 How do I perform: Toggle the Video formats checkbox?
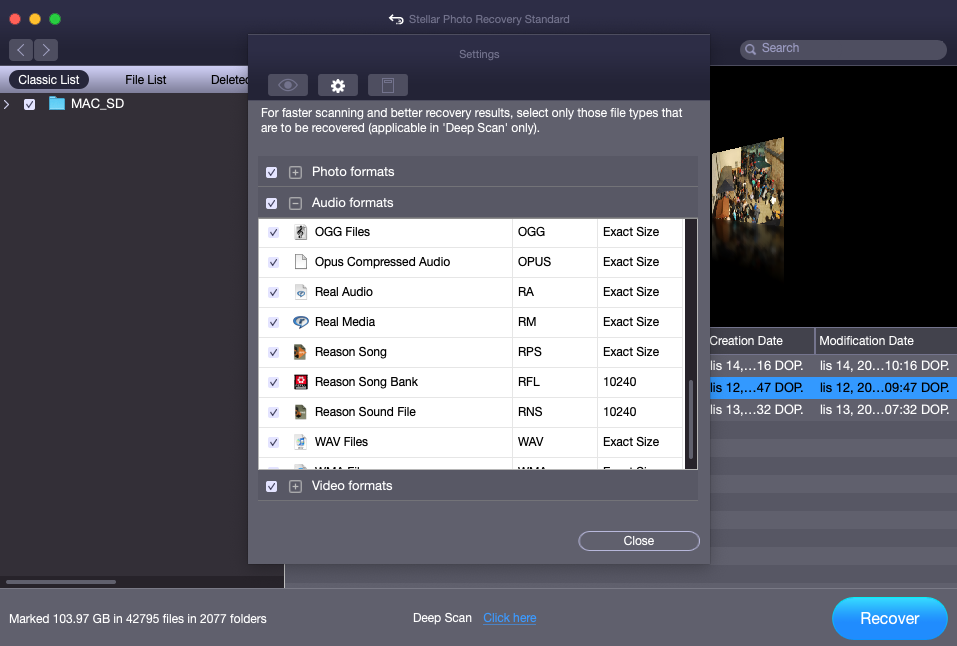point(272,486)
